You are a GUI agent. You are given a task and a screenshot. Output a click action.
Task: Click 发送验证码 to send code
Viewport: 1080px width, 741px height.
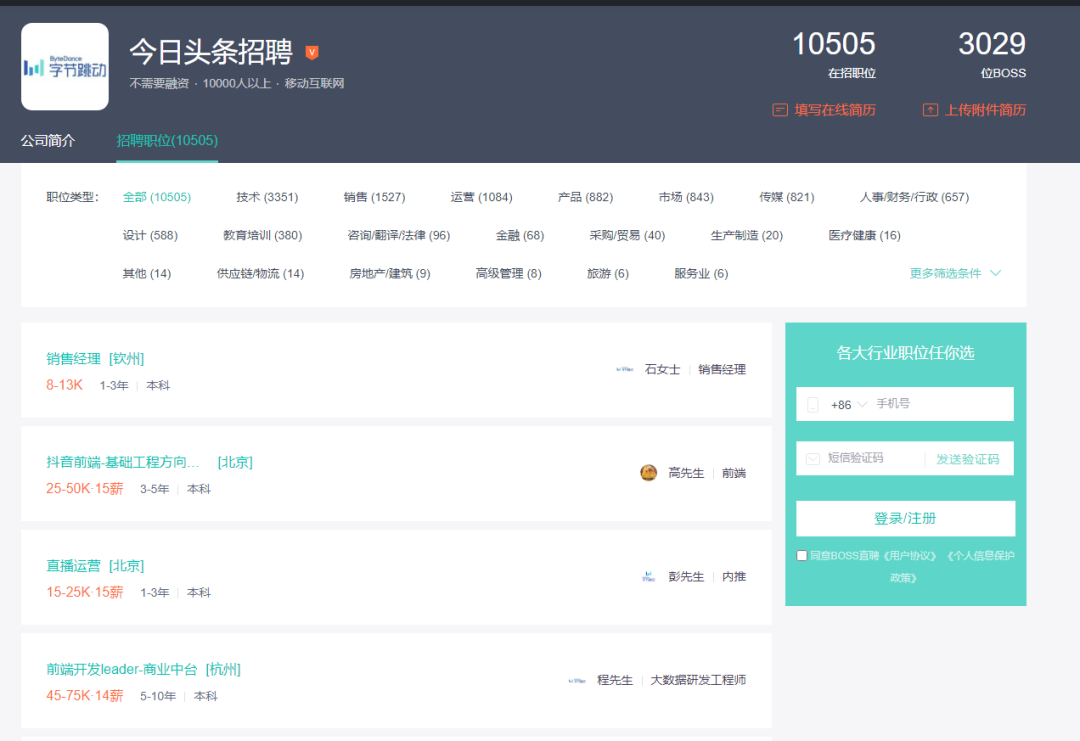pyautogui.click(x=967, y=459)
